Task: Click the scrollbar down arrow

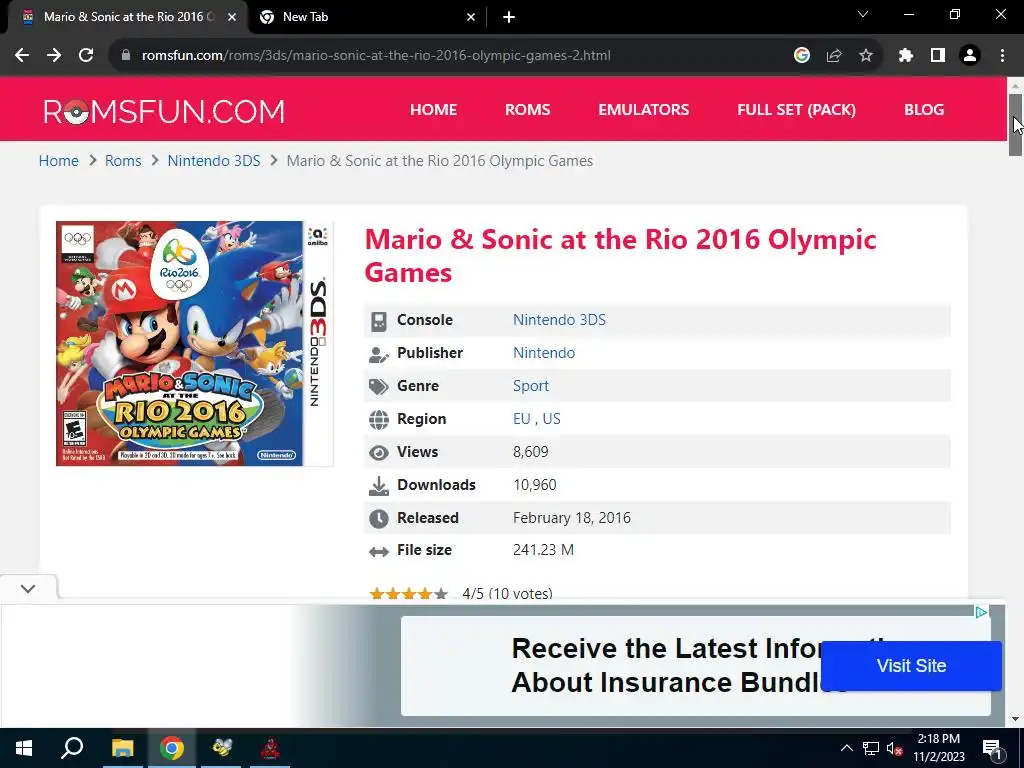Action: point(1015,719)
